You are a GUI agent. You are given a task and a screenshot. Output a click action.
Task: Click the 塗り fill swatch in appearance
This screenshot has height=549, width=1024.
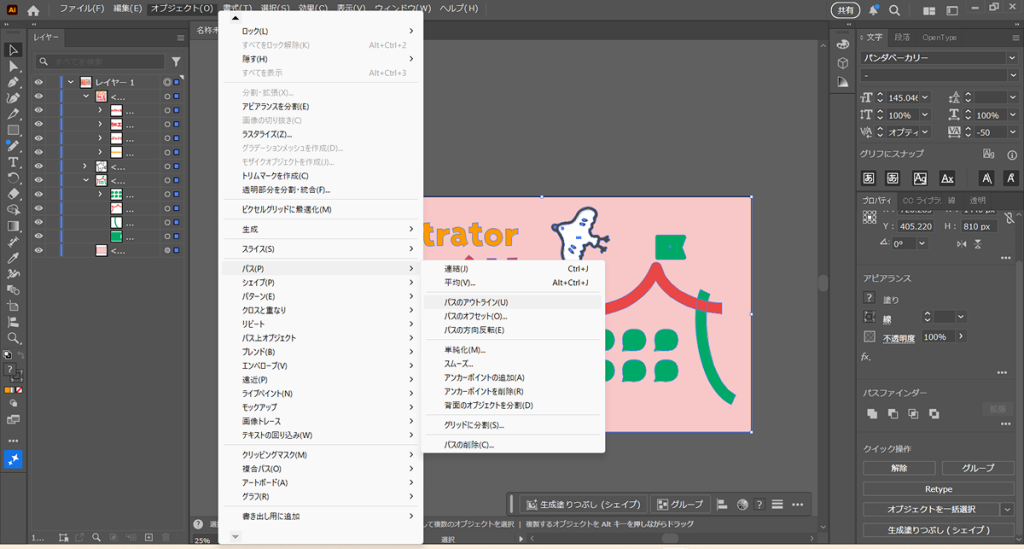point(869,299)
